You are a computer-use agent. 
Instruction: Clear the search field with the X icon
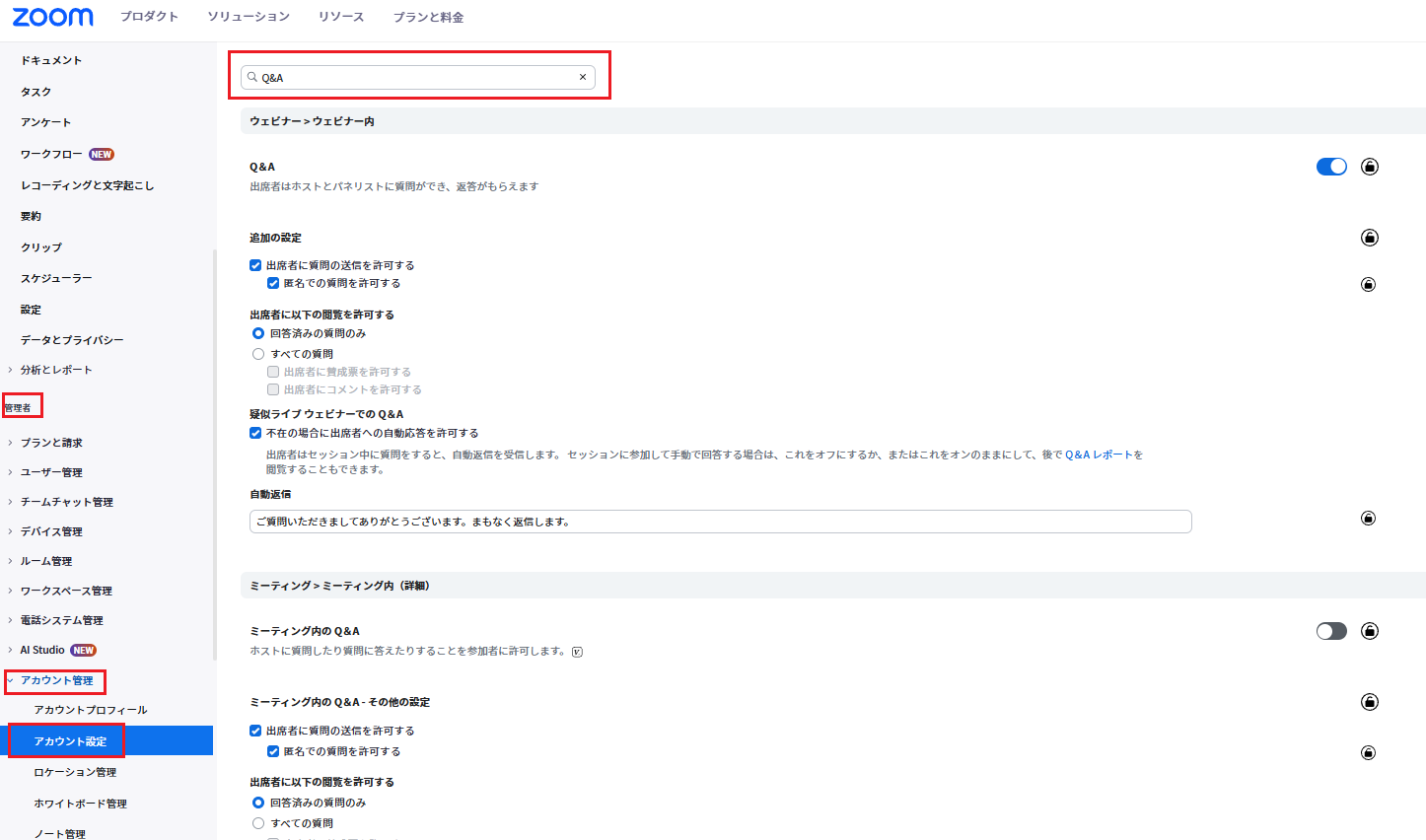click(583, 77)
